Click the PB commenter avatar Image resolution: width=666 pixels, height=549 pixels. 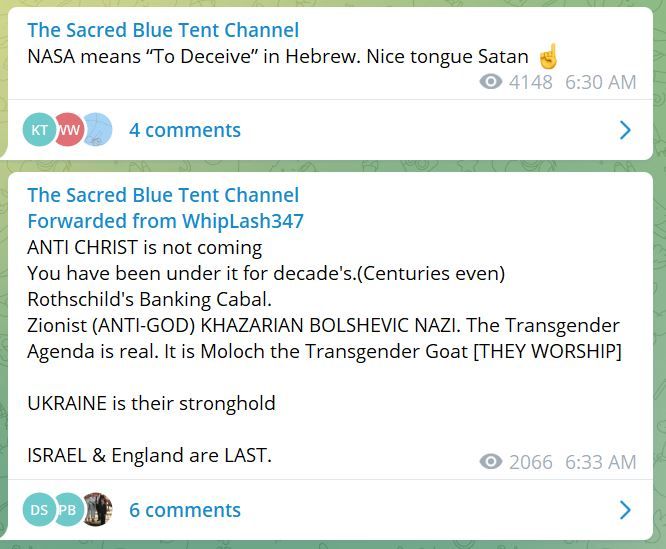(x=68, y=510)
